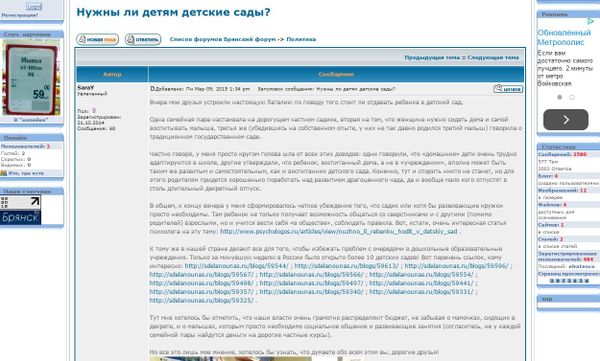This screenshot has width=600, height=361.
Task: Open the В "копейке" picture caption link
Action: (x=31, y=120)
